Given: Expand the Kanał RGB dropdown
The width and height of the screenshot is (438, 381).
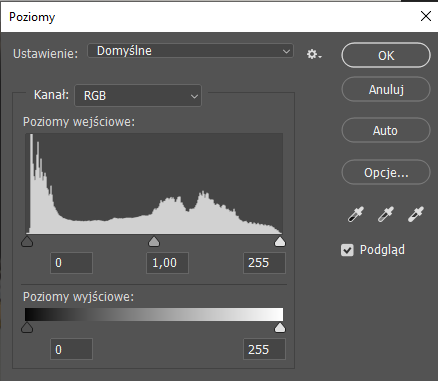Looking at the screenshot, I should (138, 96).
